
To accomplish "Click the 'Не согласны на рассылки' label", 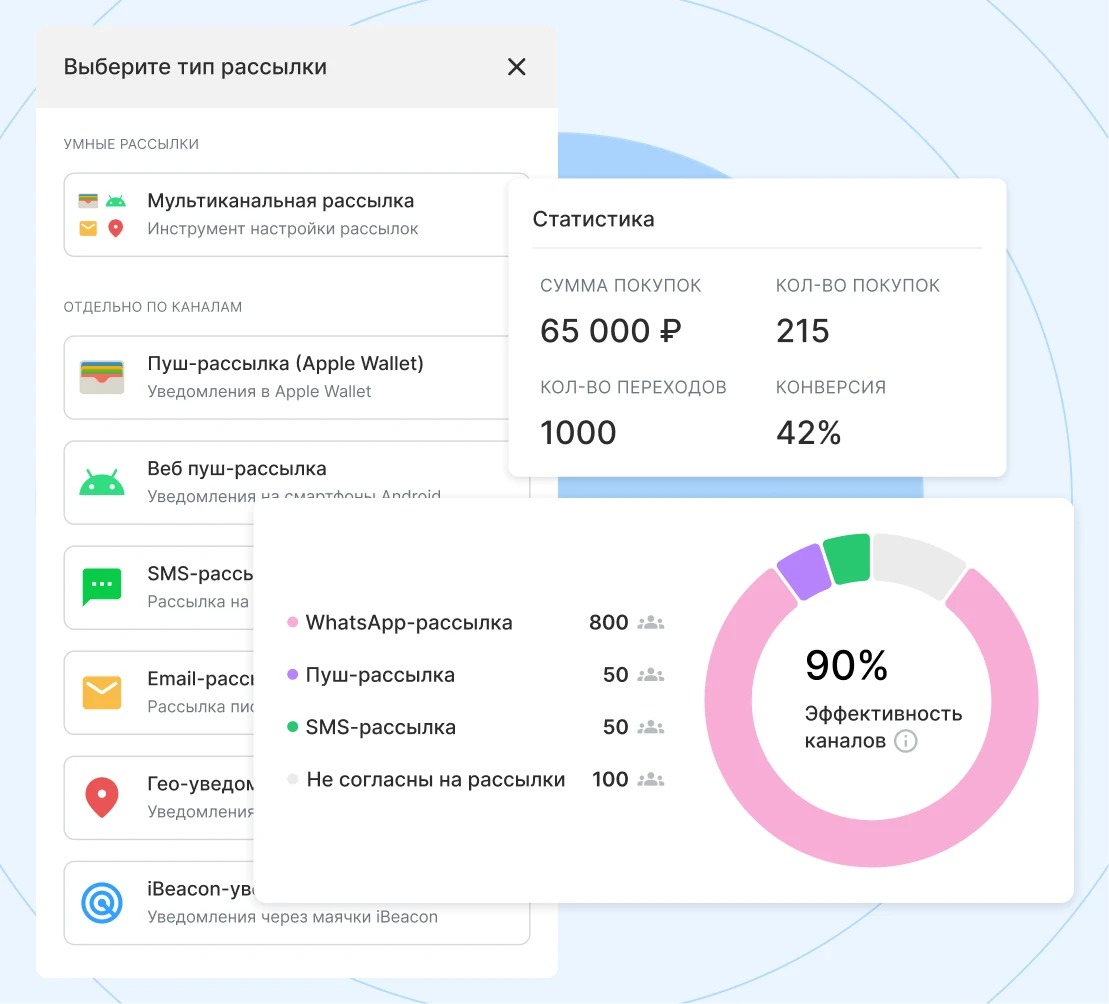I will (x=436, y=780).
